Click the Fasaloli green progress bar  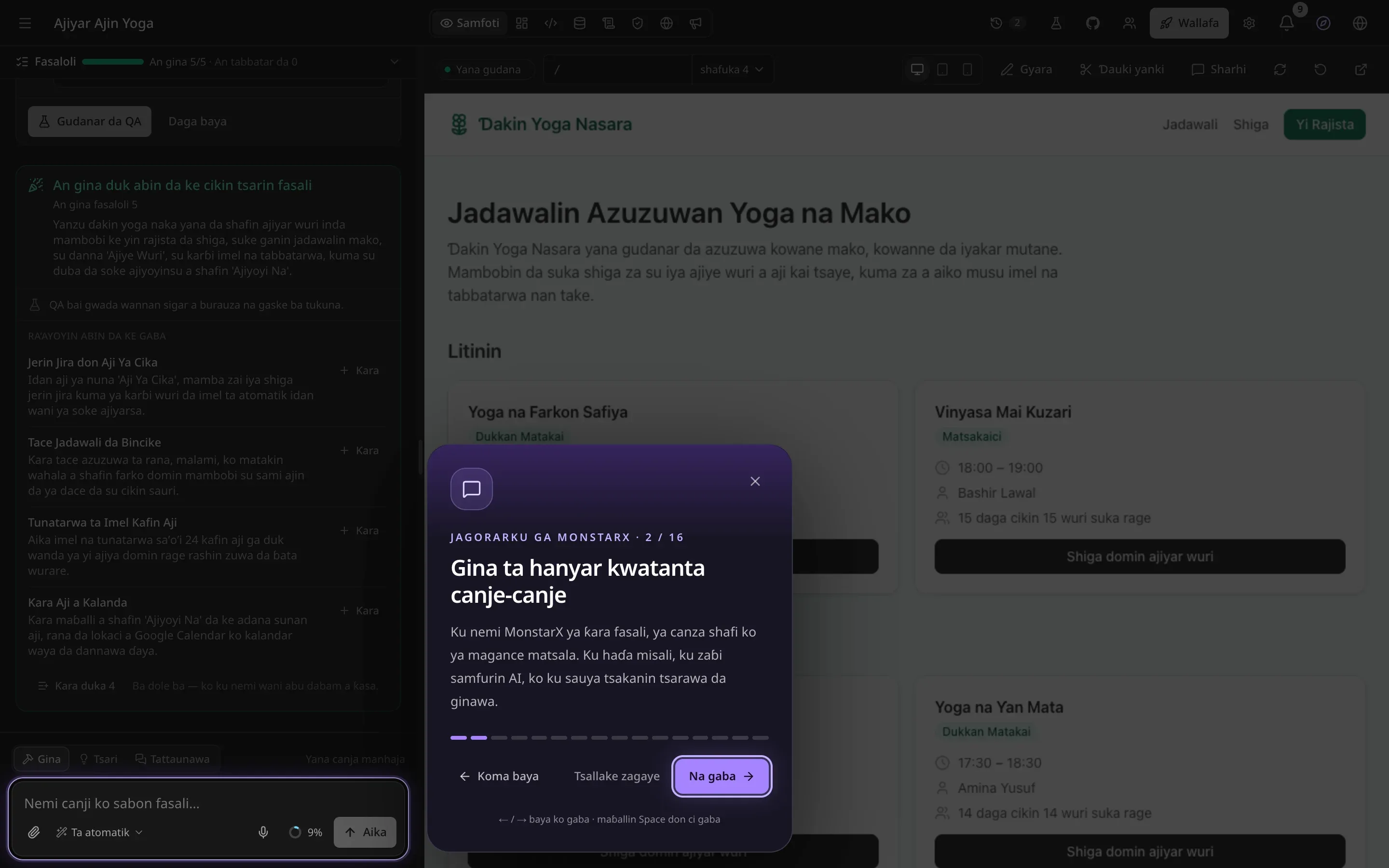[112, 61]
